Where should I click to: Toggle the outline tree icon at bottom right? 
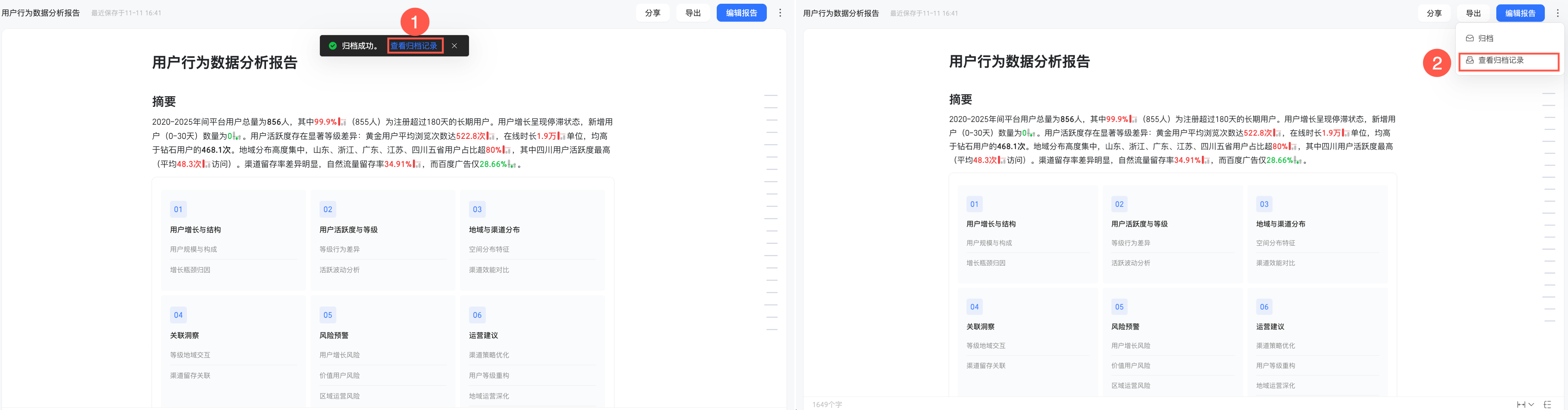click(x=1547, y=404)
